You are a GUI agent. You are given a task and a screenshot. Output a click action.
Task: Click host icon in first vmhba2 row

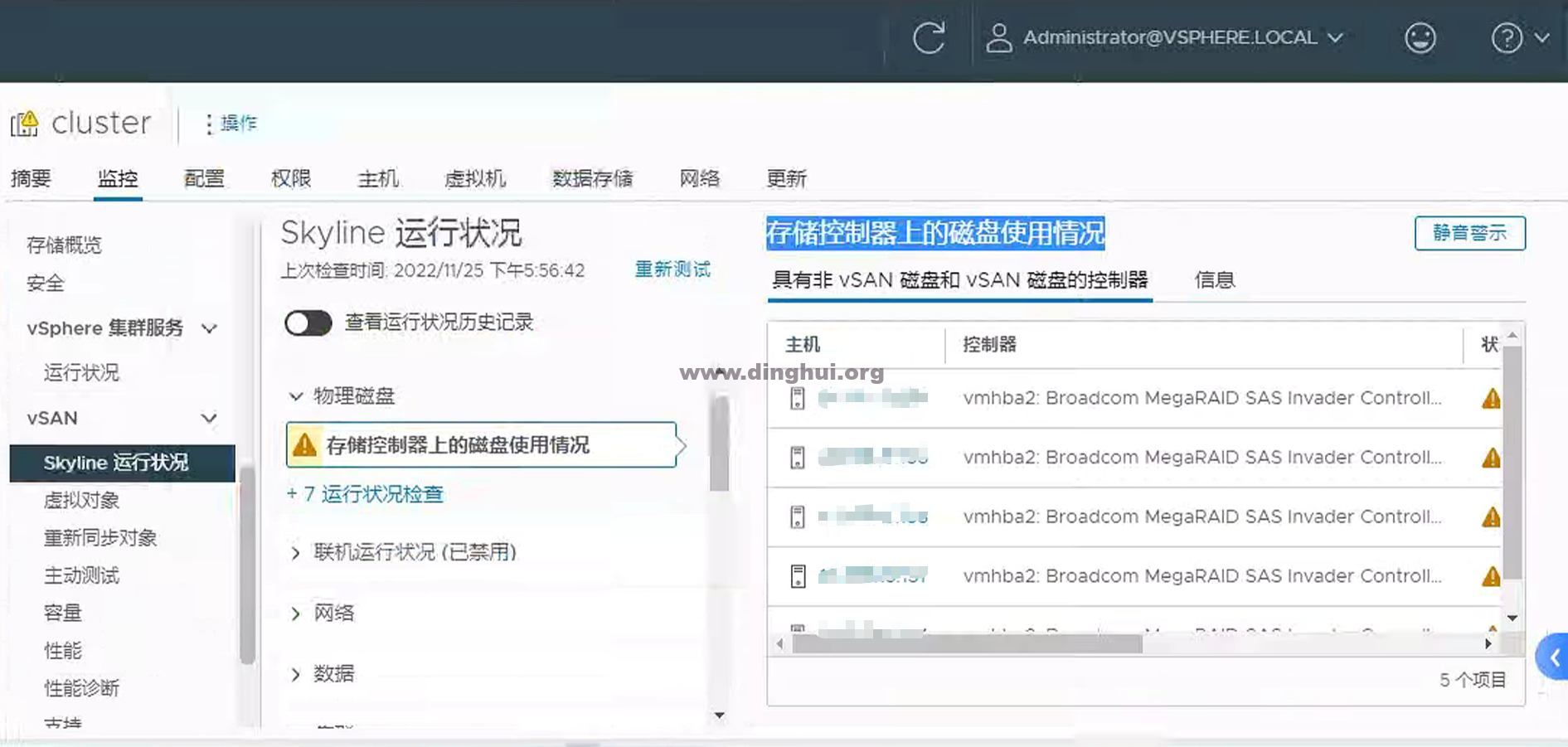pos(797,399)
